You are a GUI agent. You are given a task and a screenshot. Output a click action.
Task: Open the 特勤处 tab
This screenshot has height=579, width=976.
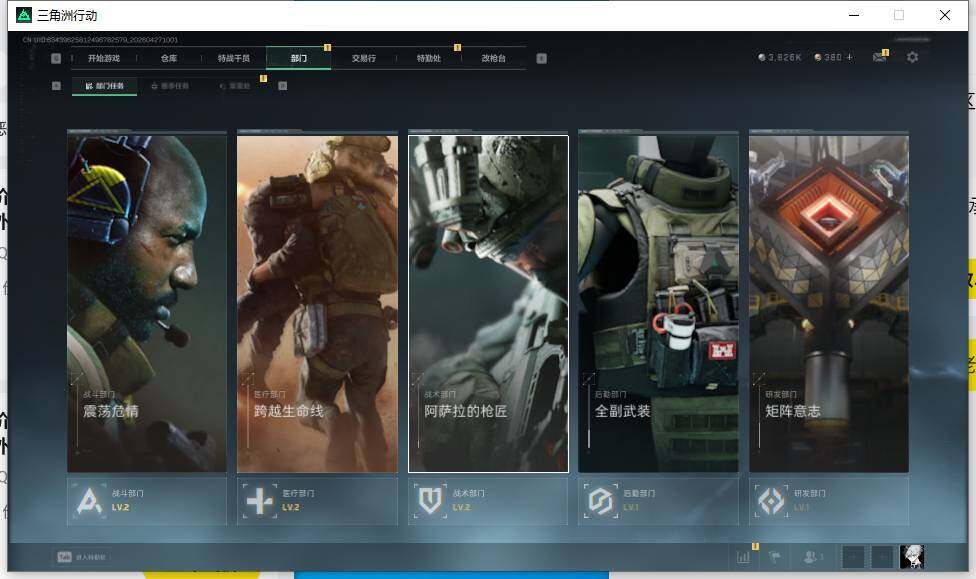point(428,58)
